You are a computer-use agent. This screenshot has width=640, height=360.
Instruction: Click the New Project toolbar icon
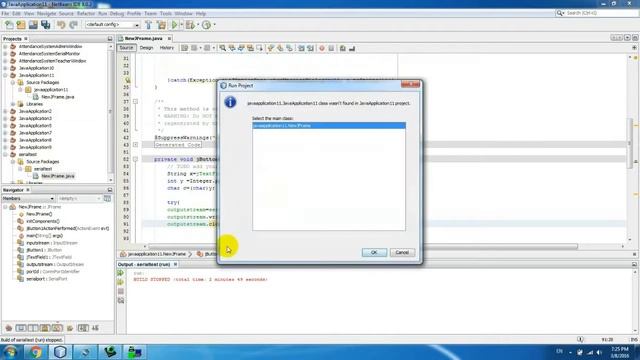click(x=21, y=25)
